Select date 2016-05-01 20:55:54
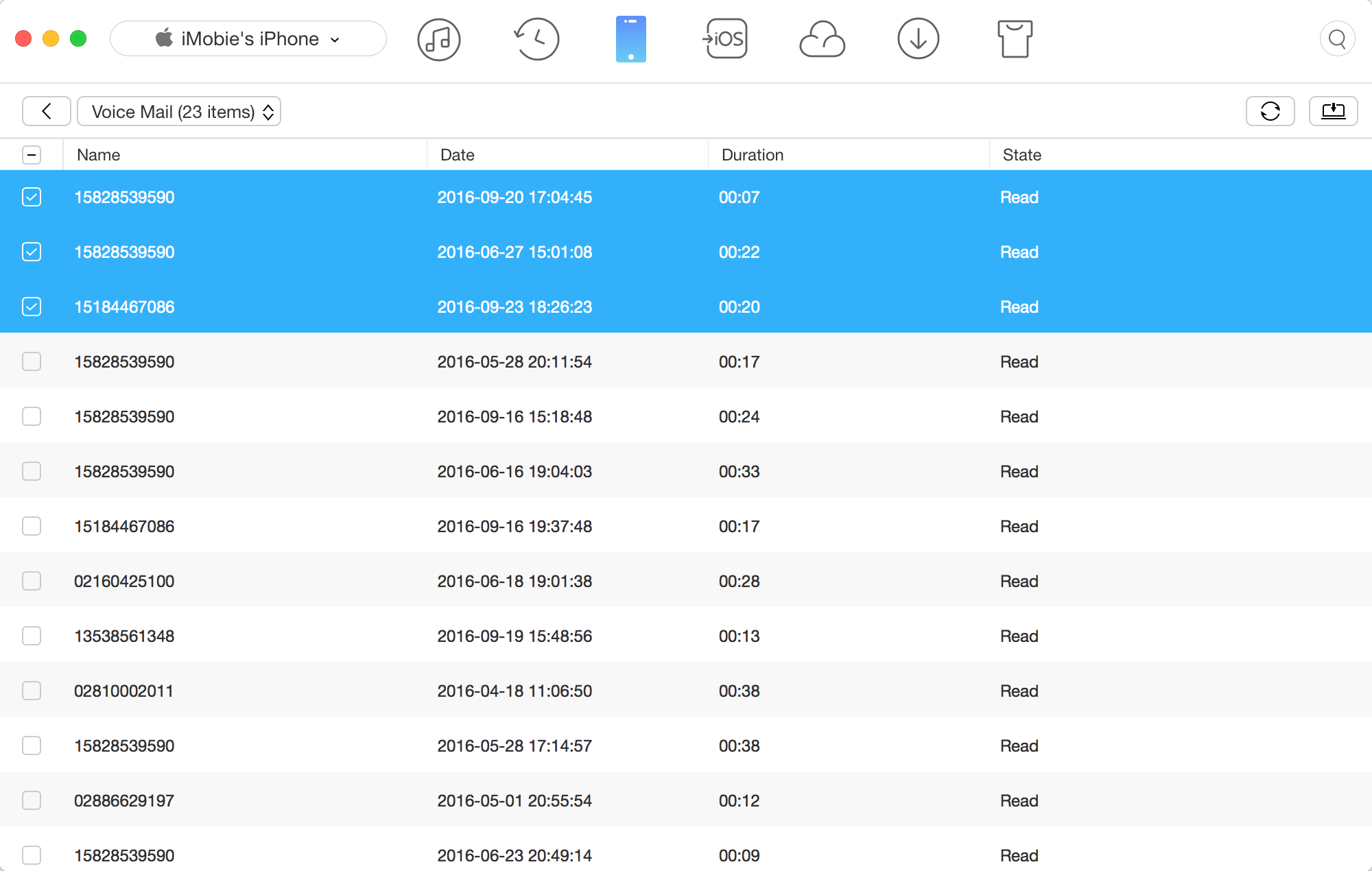 tap(514, 800)
